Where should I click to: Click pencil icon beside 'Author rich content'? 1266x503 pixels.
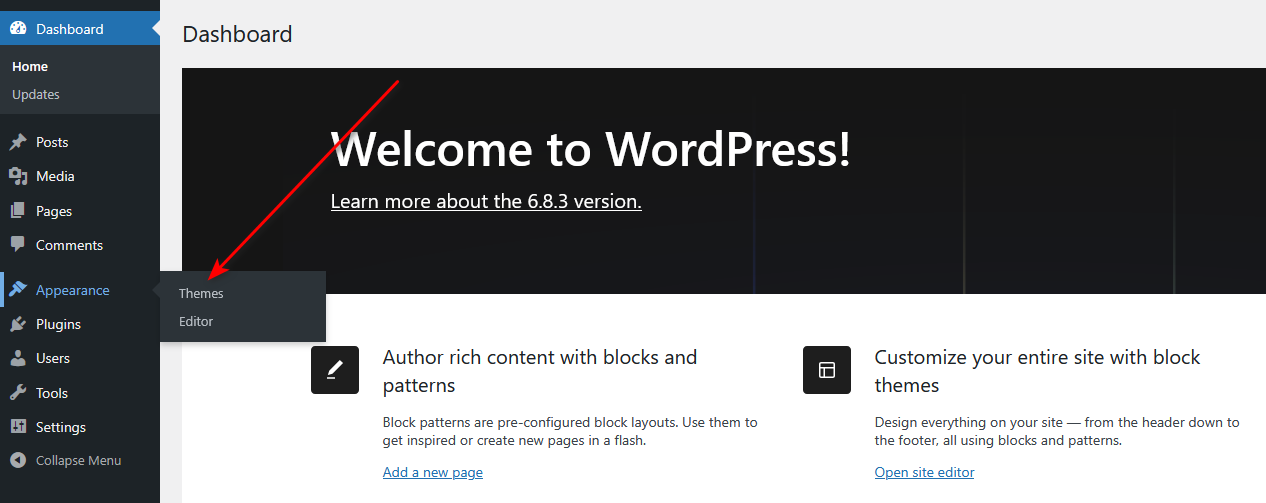point(335,370)
